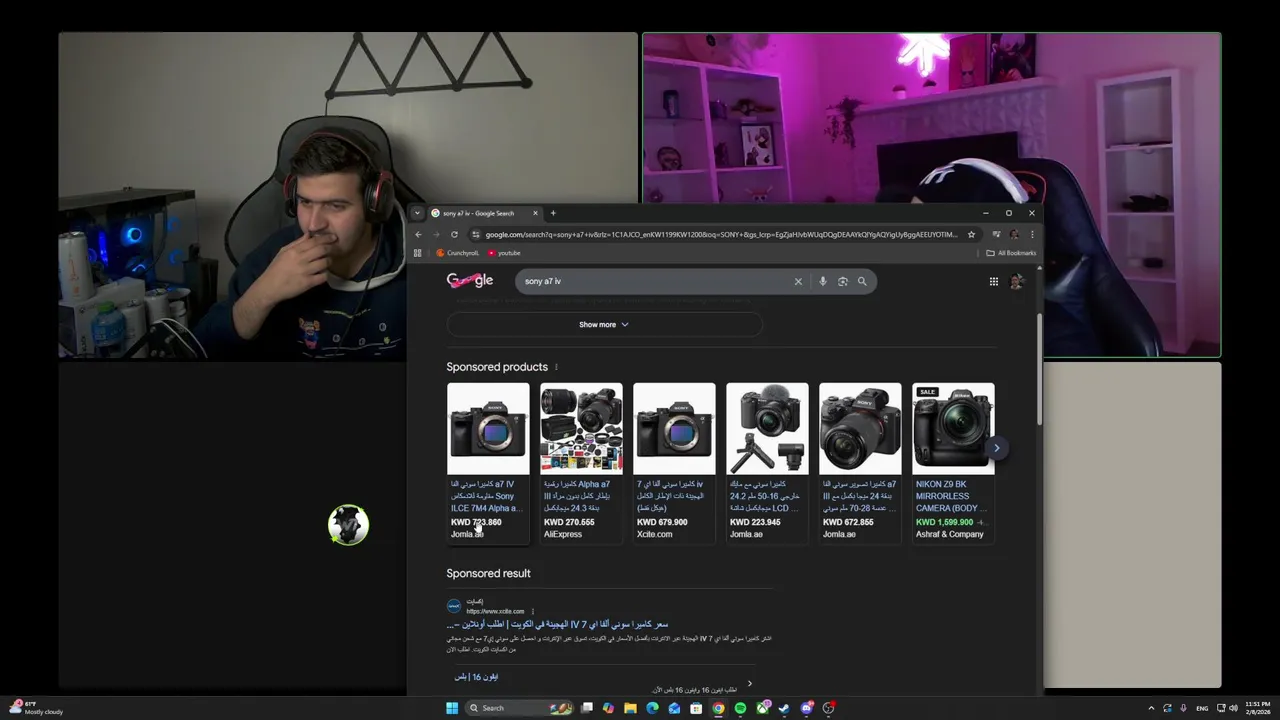1280x720 pixels.
Task: Launch Copilot from the taskbar
Action: pos(608,708)
